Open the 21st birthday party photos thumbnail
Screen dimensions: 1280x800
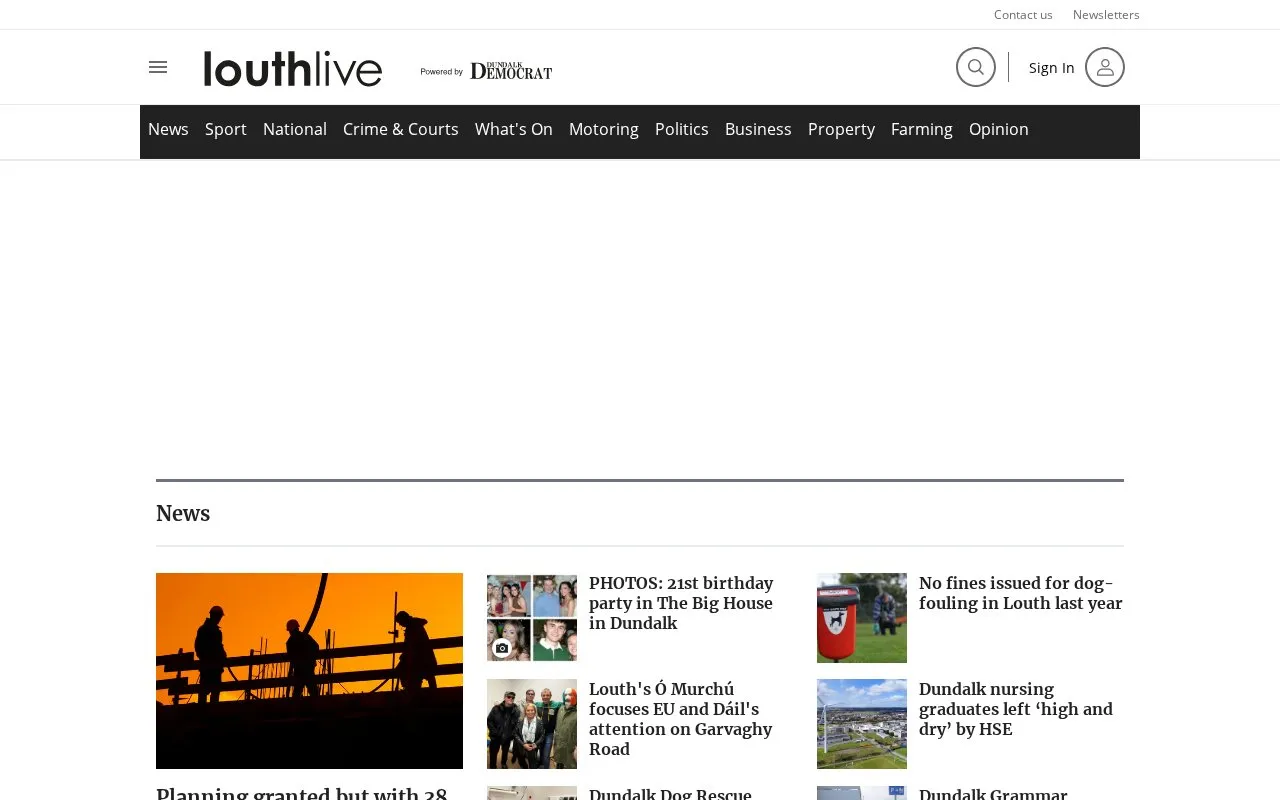tap(532, 618)
